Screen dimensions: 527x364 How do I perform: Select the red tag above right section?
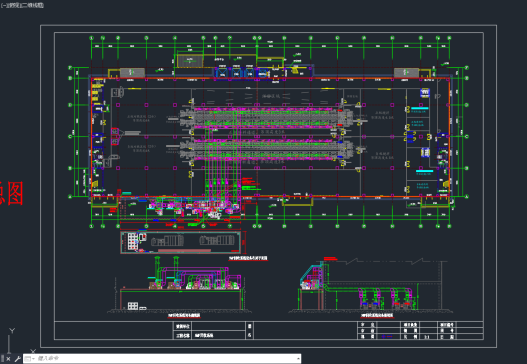pos(330,258)
